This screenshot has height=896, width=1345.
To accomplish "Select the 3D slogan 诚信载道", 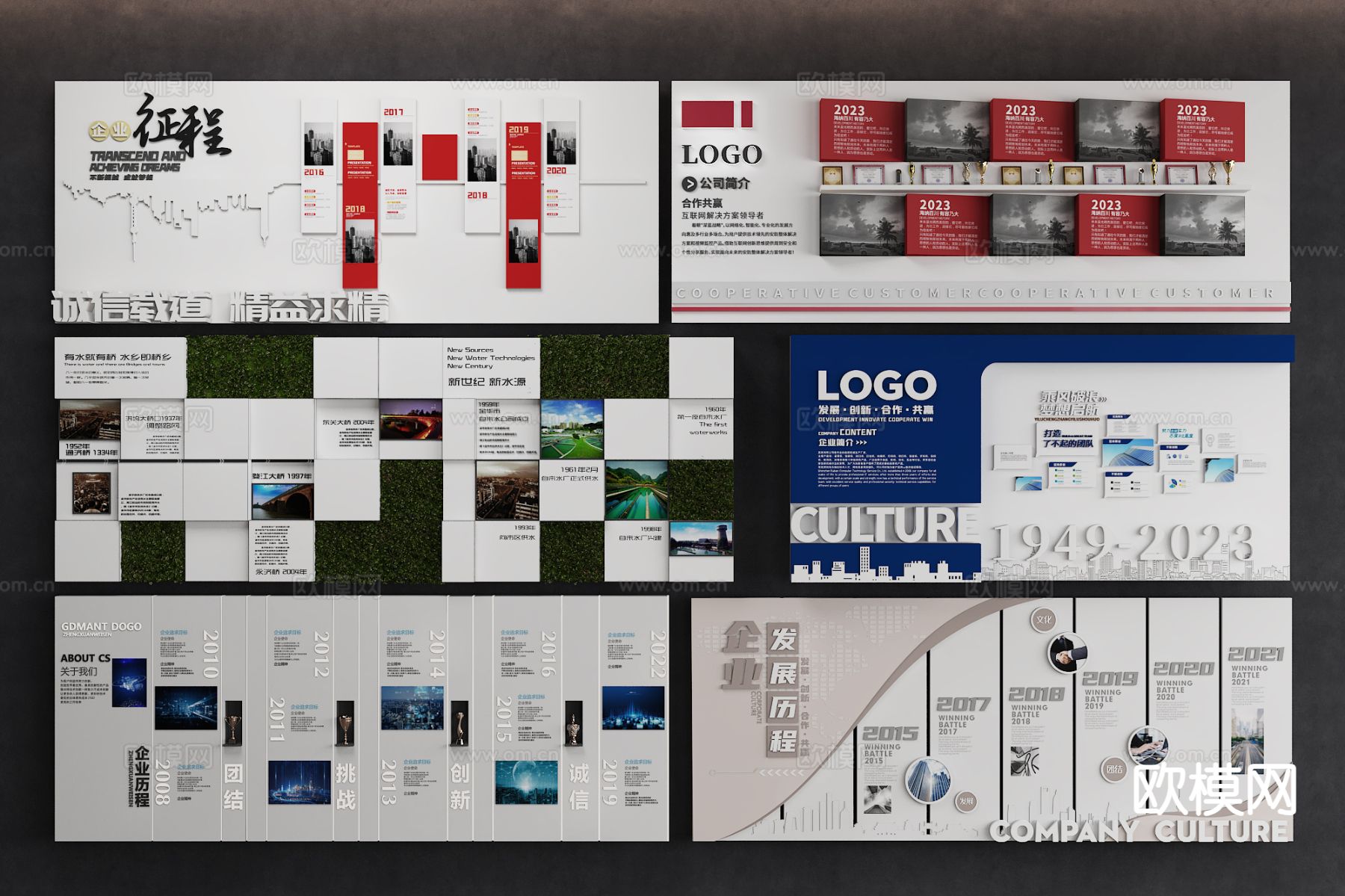I will tap(132, 307).
